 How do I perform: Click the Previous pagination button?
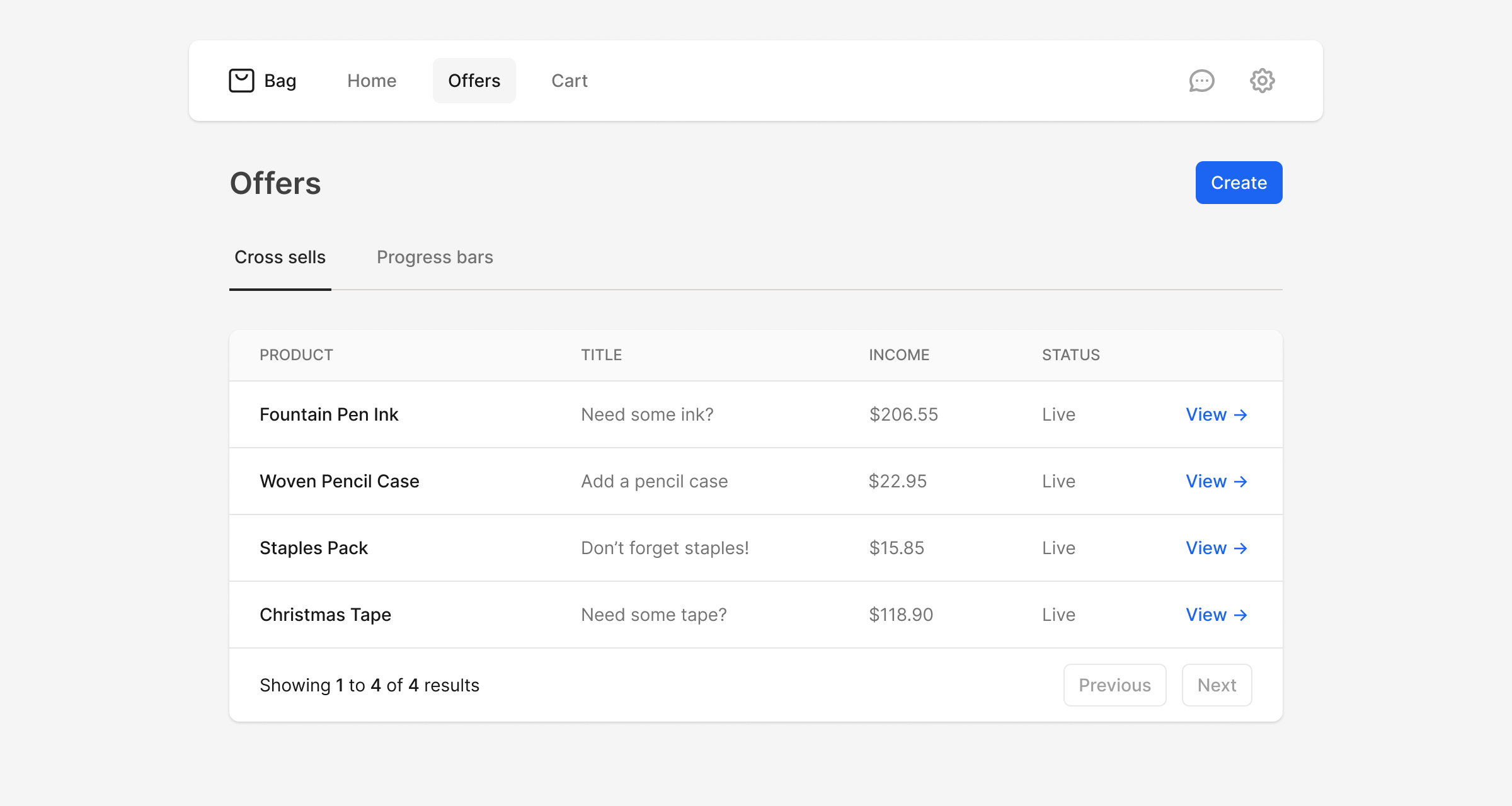point(1114,684)
